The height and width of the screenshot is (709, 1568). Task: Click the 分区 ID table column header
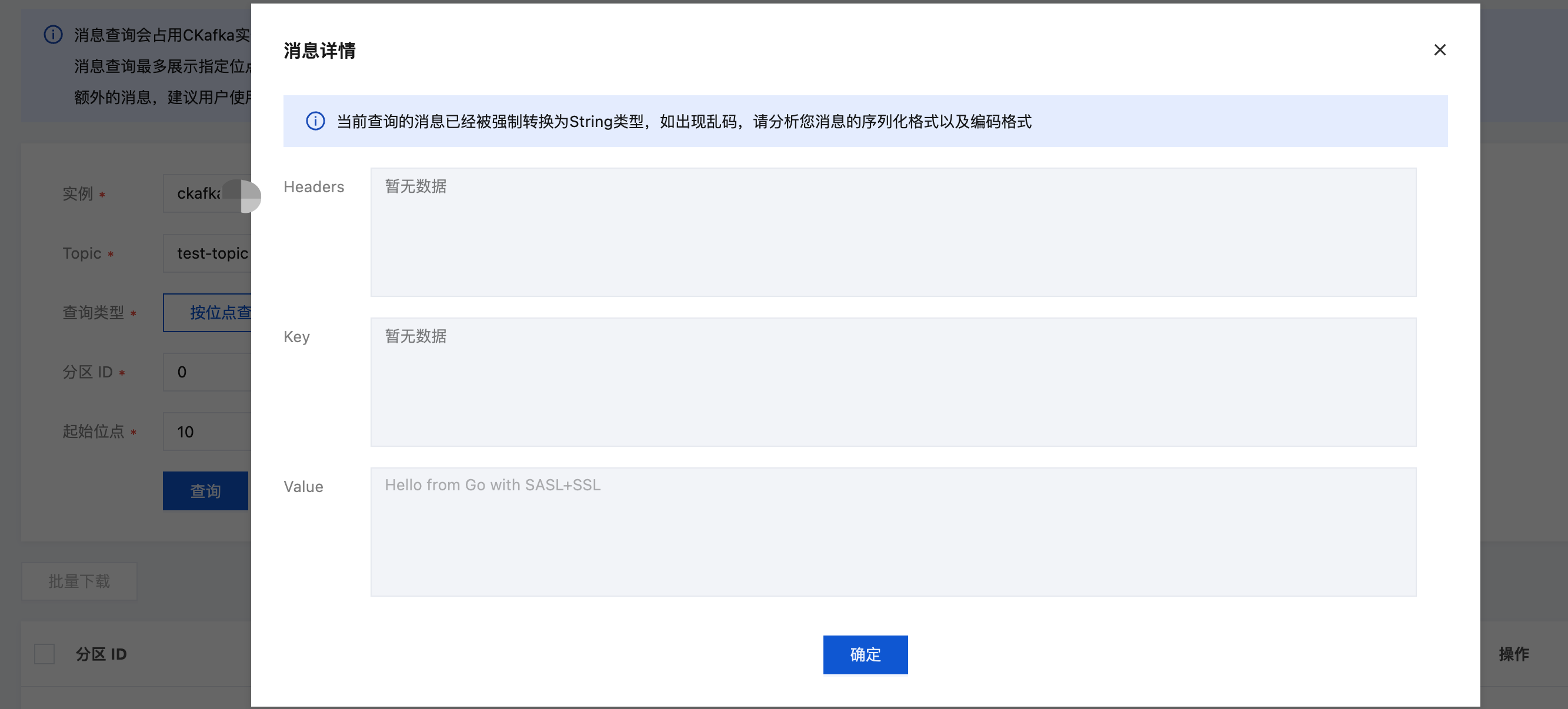[101, 654]
